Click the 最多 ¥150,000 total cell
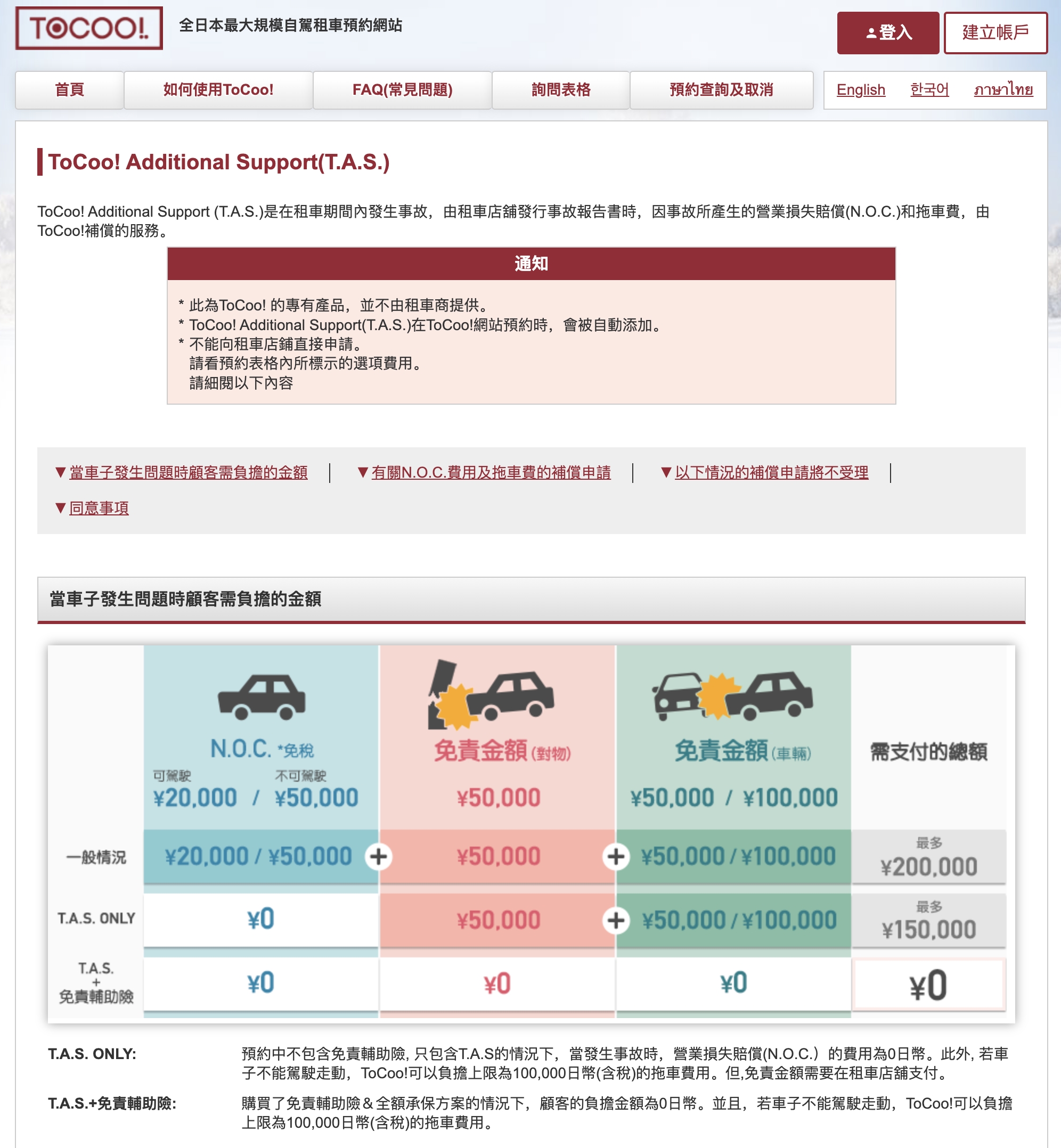 [x=928, y=920]
